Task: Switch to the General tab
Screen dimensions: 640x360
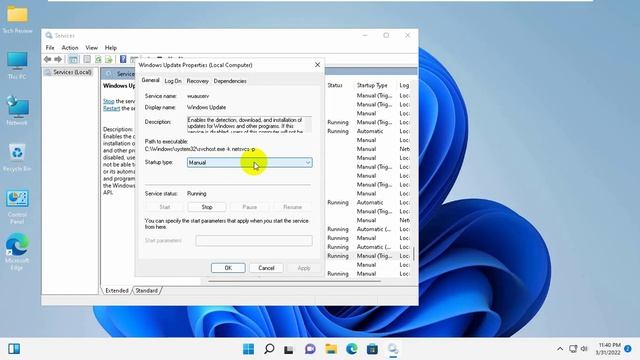Action: (150, 80)
